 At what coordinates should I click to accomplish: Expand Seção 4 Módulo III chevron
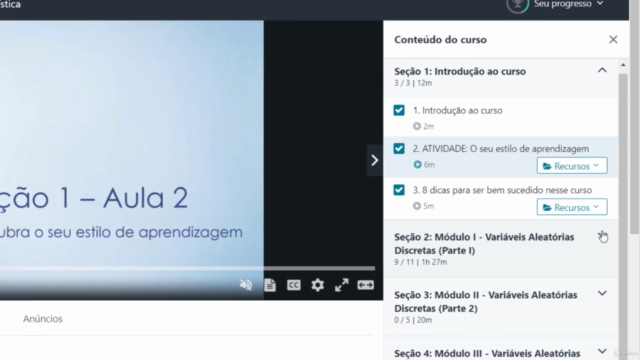tap(602, 351)
